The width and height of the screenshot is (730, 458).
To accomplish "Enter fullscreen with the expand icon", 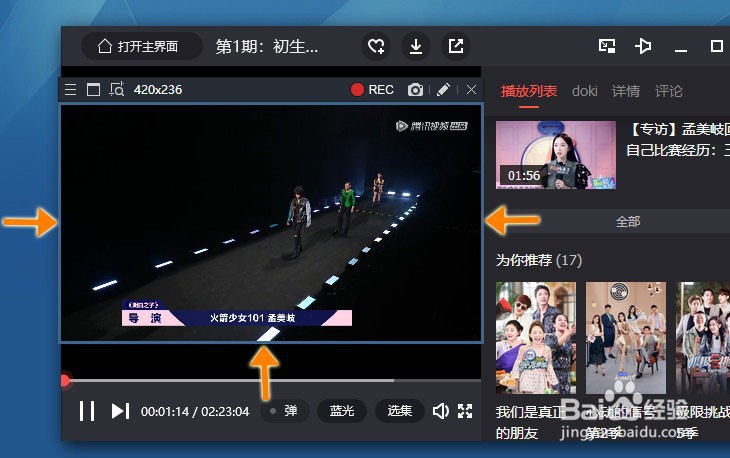I will [x=465, y=411].
